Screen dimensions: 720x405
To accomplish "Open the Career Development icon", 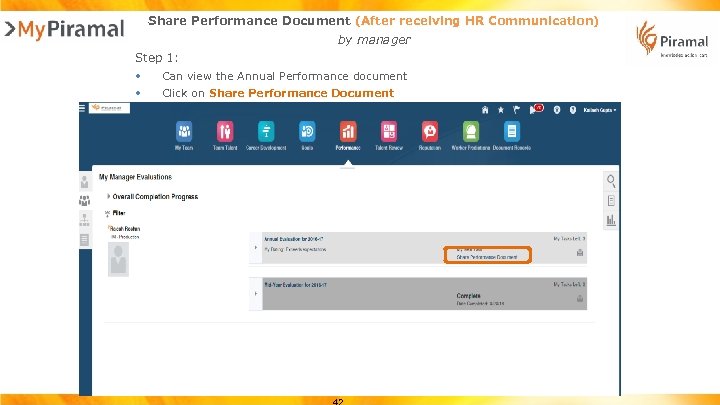I will coord(266,132).
